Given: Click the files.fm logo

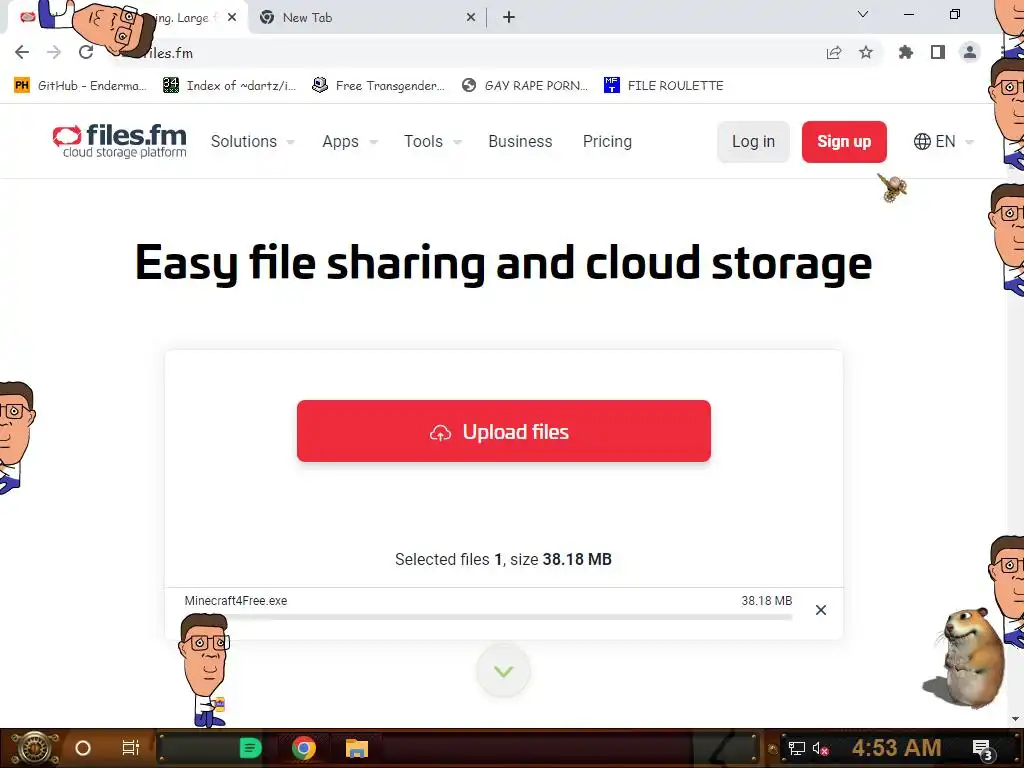Looking at the screenshot, I should 120,141.
